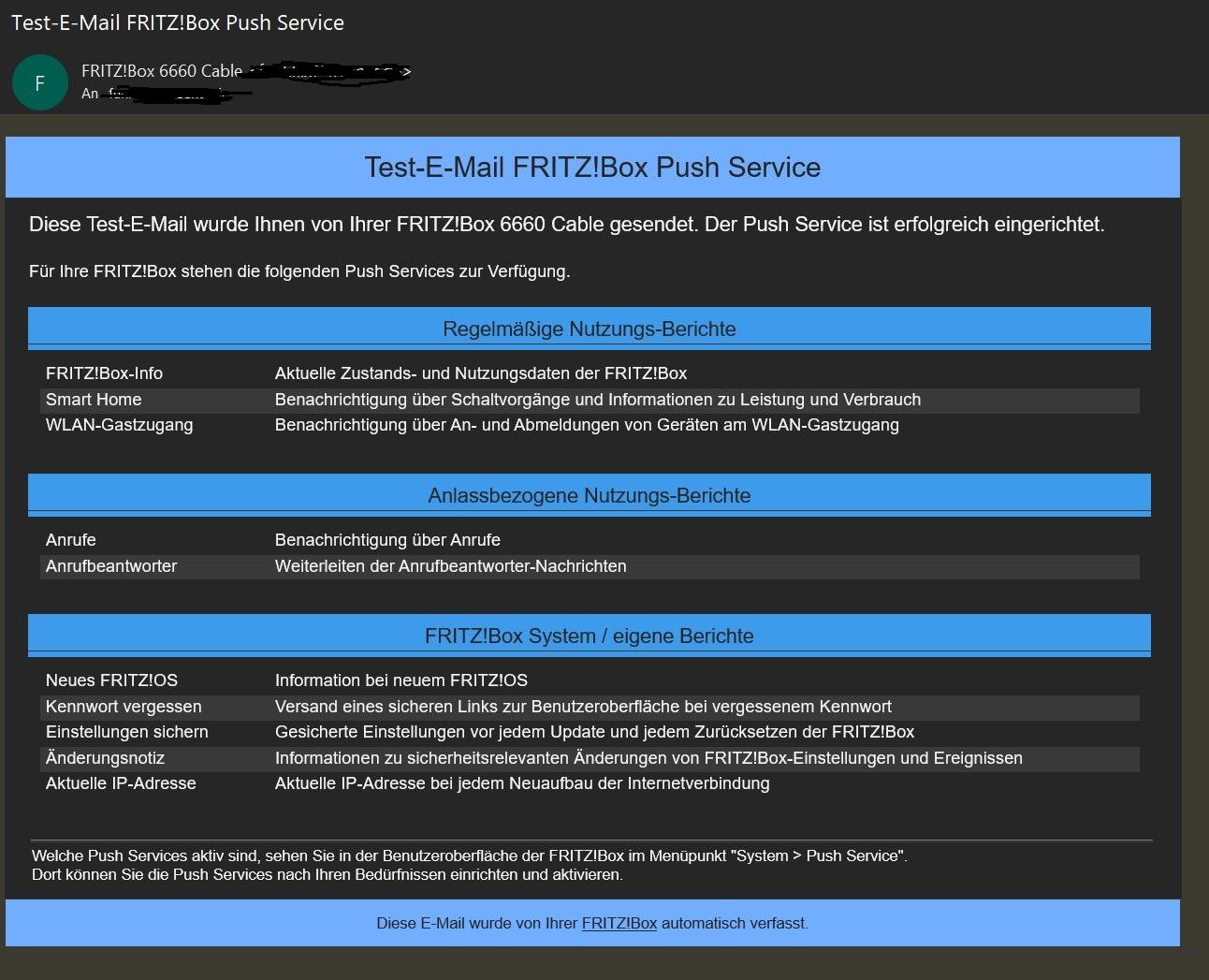The image size is (1209, 980).
Task: Click the Änderungsnotiz row label
Action: point(105,758)
